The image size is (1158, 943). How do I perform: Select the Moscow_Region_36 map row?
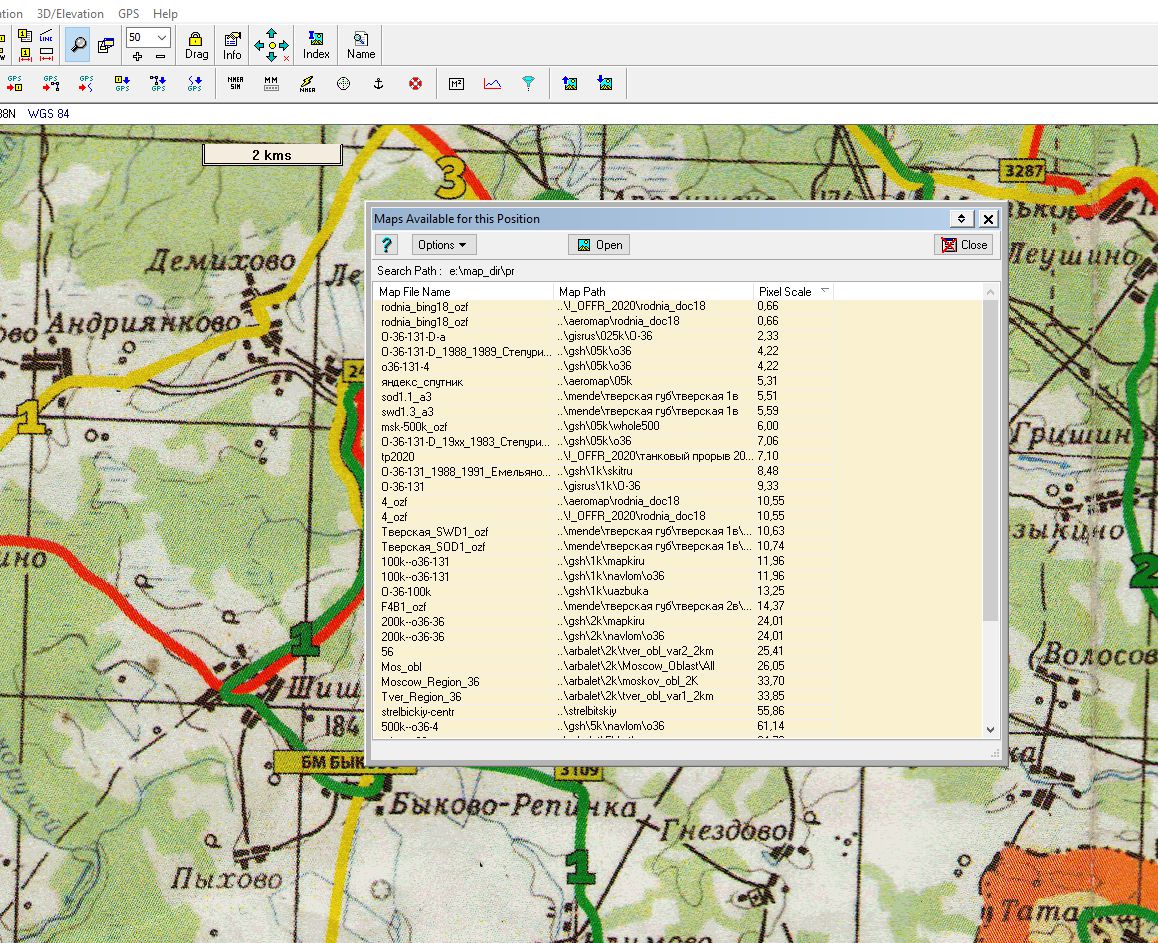pyautogui.click(x=429, y=682)
